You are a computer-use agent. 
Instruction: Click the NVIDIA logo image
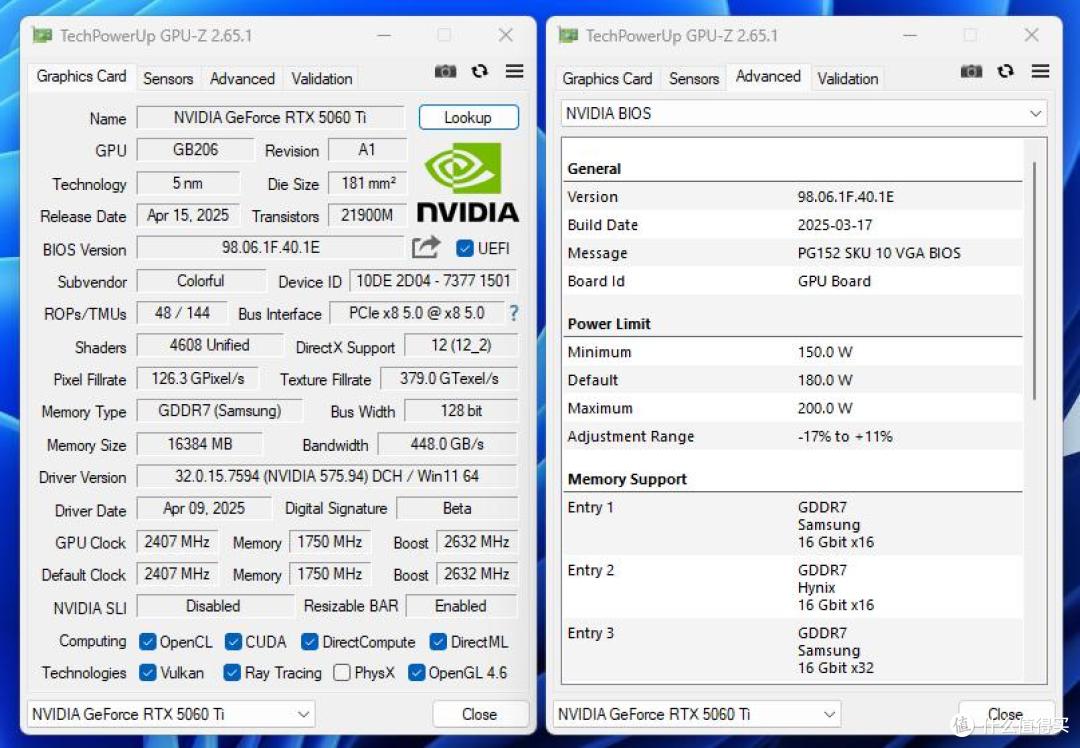pos(468,183)
